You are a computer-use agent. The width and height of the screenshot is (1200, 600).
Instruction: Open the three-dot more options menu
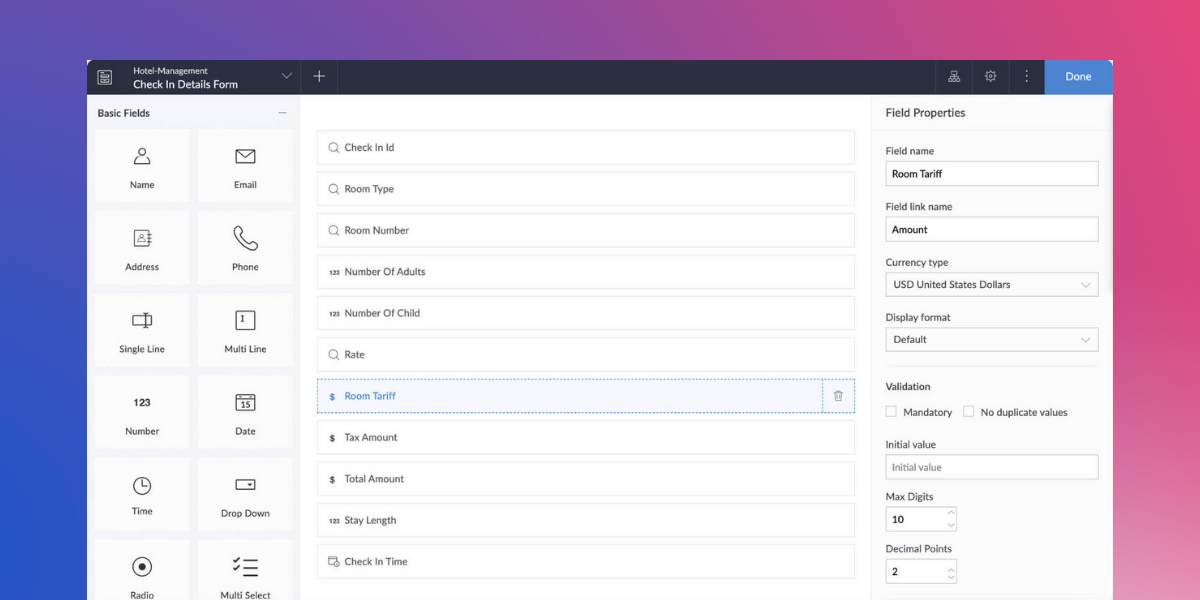[1026, 77]
